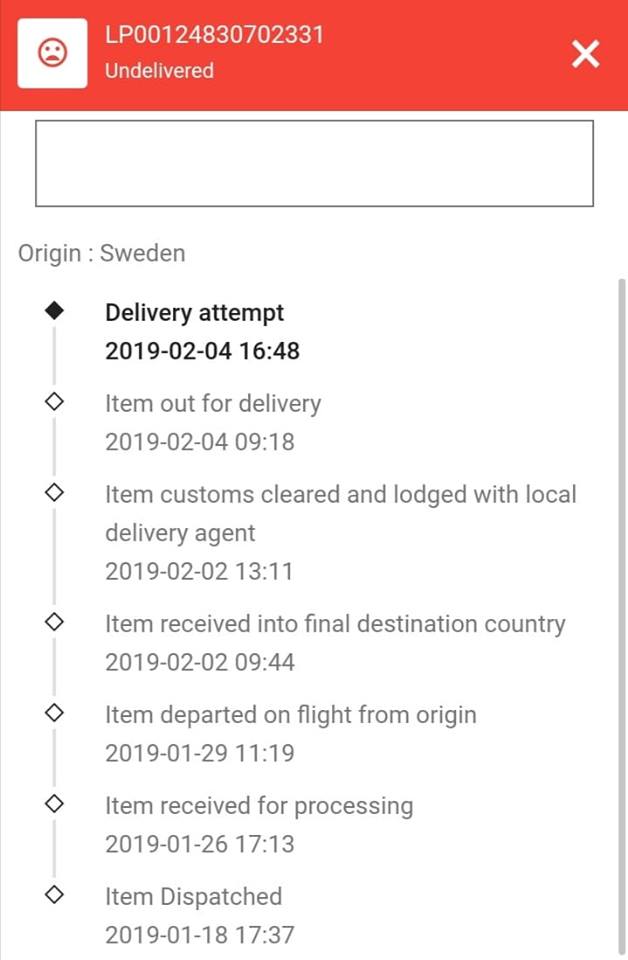628x960 pixels.
Task: Click the filled diamond marker for Delivery attempt
Action: coord(54,311)
